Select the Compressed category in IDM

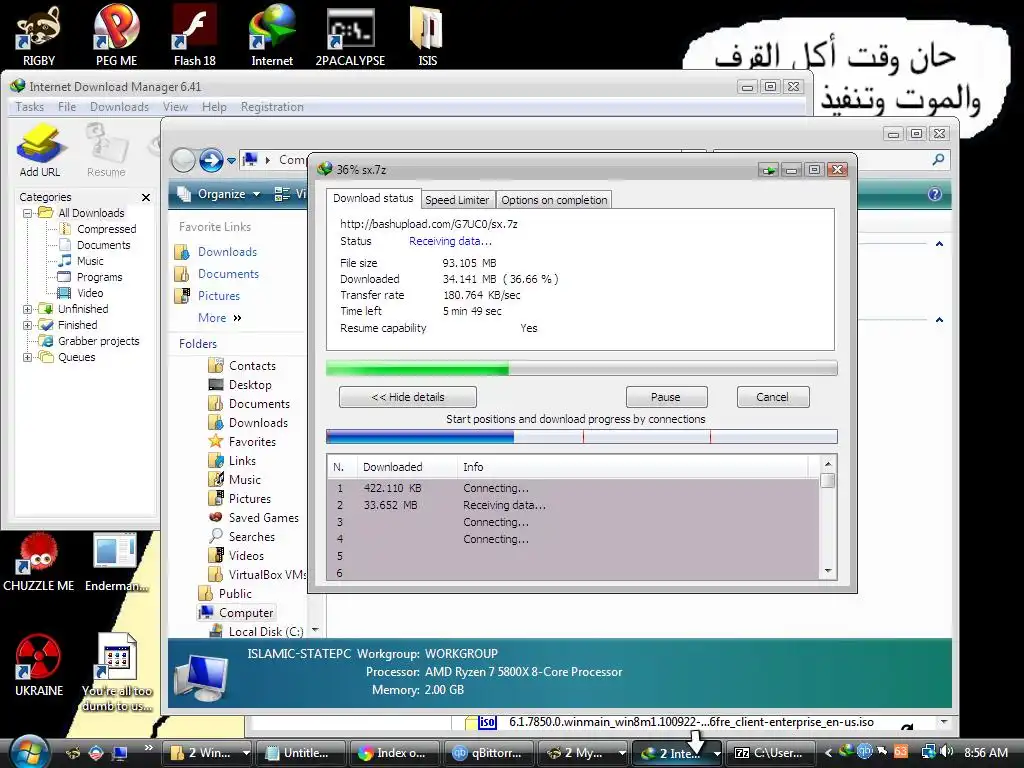click(106, 229)
